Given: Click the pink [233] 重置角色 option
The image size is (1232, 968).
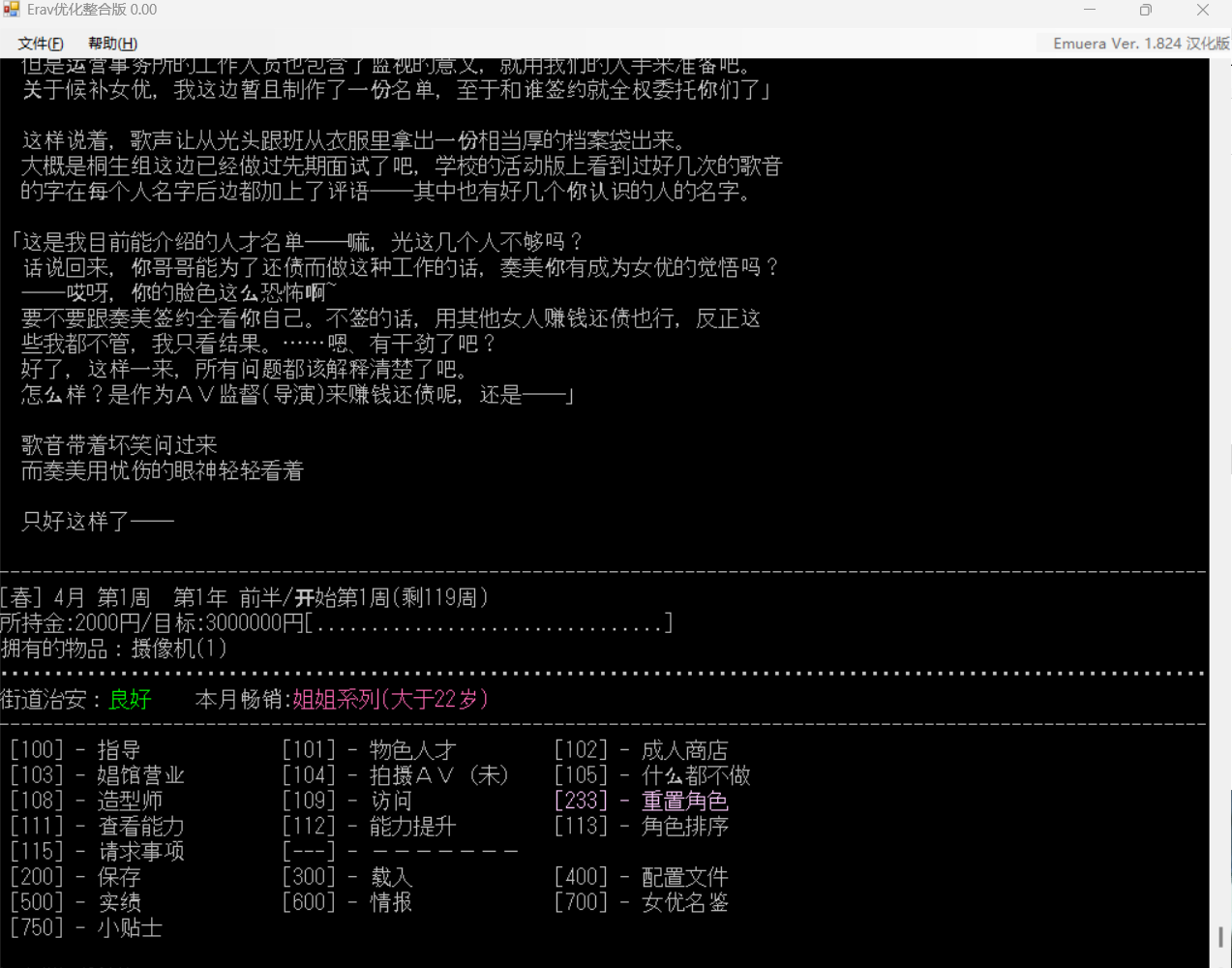Looking at the screenshot, I should pos(641,801).
